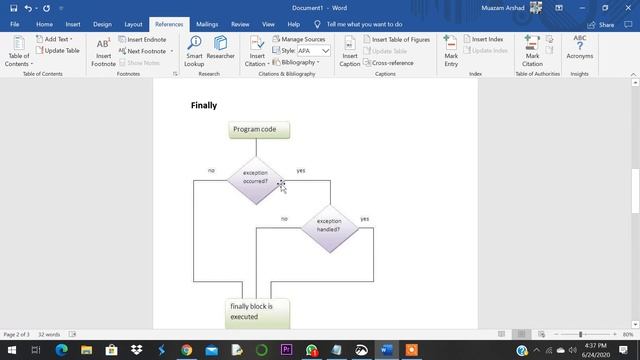Open Windows Start menu
The height and width of the screenshot is (360, 640).
(x=12, y=350)
